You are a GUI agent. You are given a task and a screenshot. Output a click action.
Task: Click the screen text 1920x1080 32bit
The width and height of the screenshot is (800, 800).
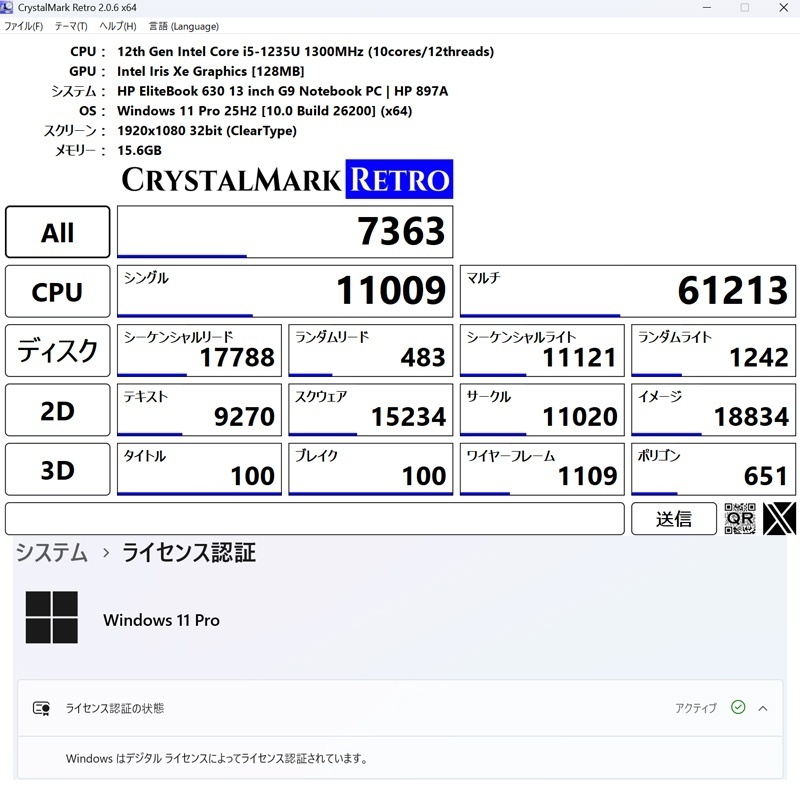207,131
